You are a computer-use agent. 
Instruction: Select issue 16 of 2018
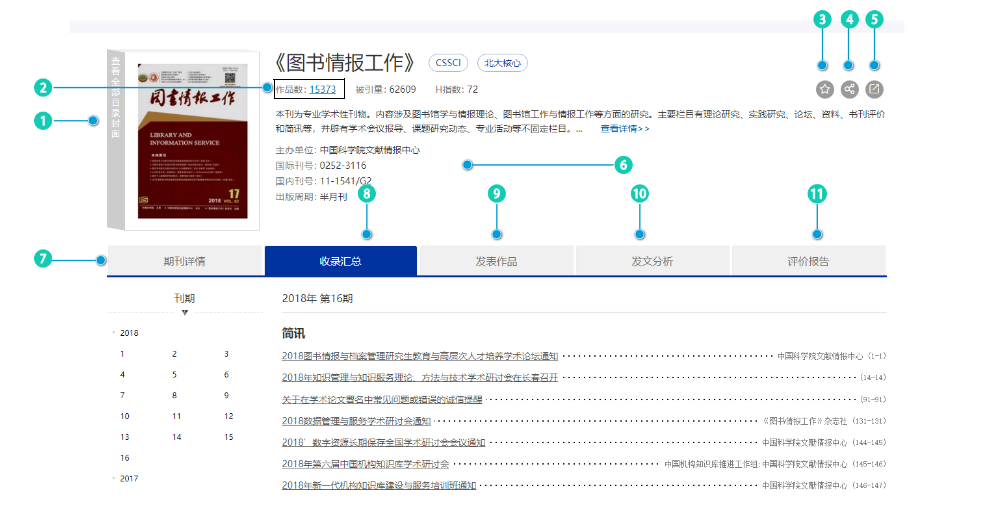point(125,458)
